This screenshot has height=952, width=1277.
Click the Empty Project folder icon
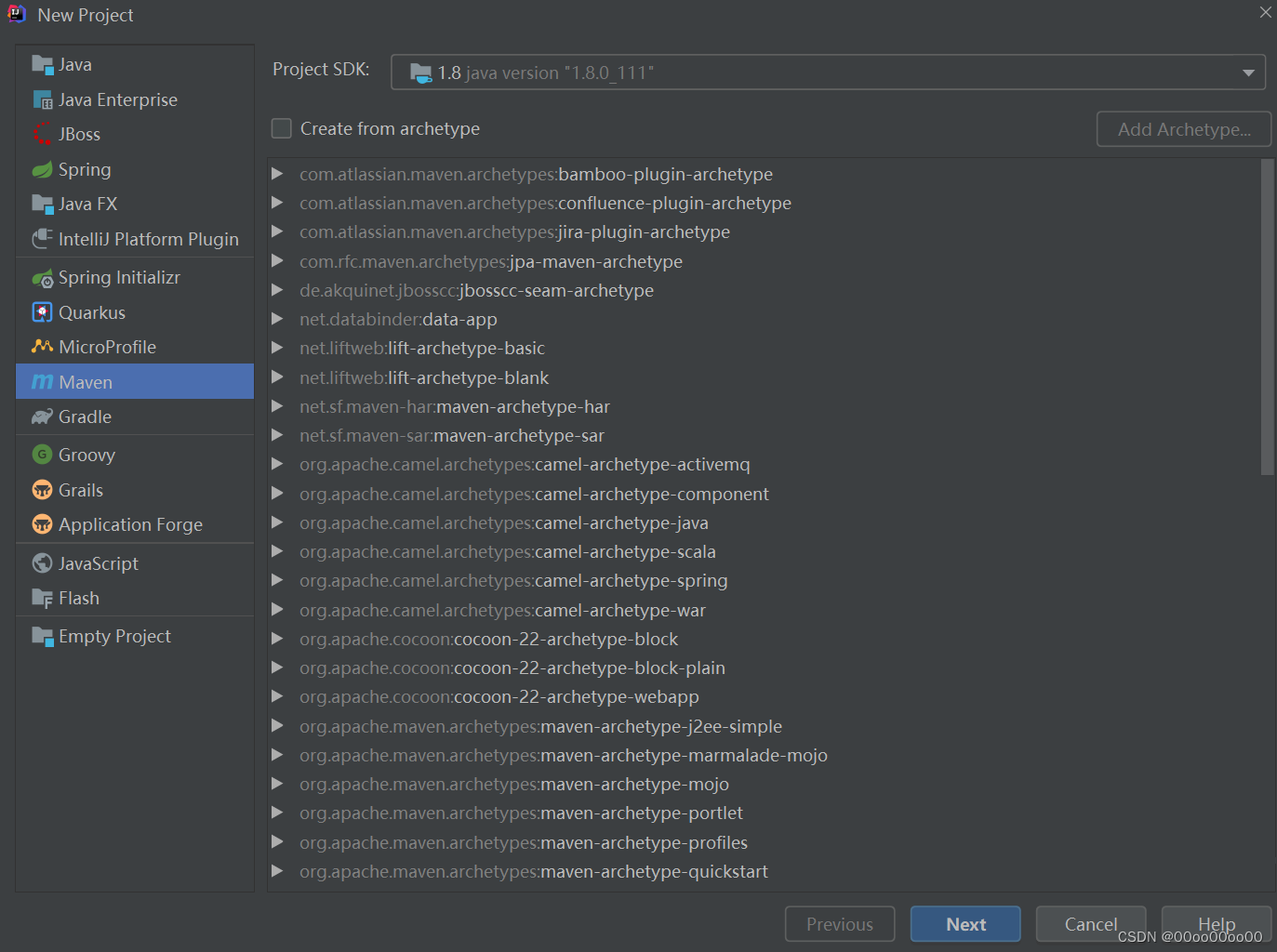[42, 636]
